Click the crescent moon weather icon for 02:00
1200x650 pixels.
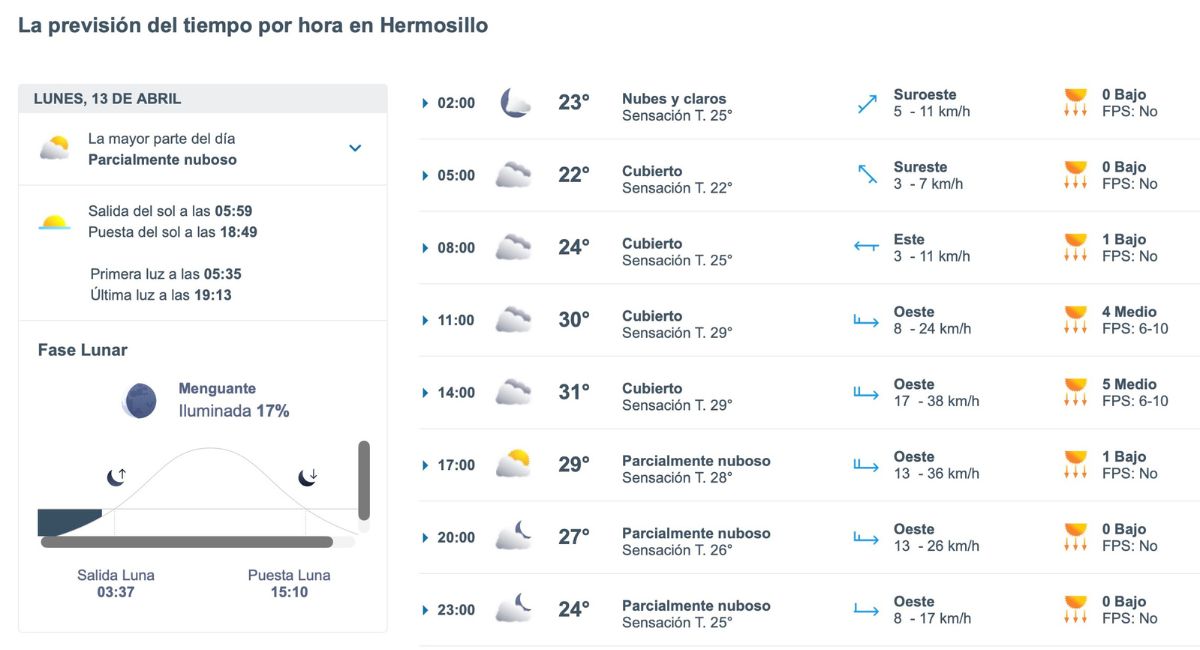pos(513,101)
